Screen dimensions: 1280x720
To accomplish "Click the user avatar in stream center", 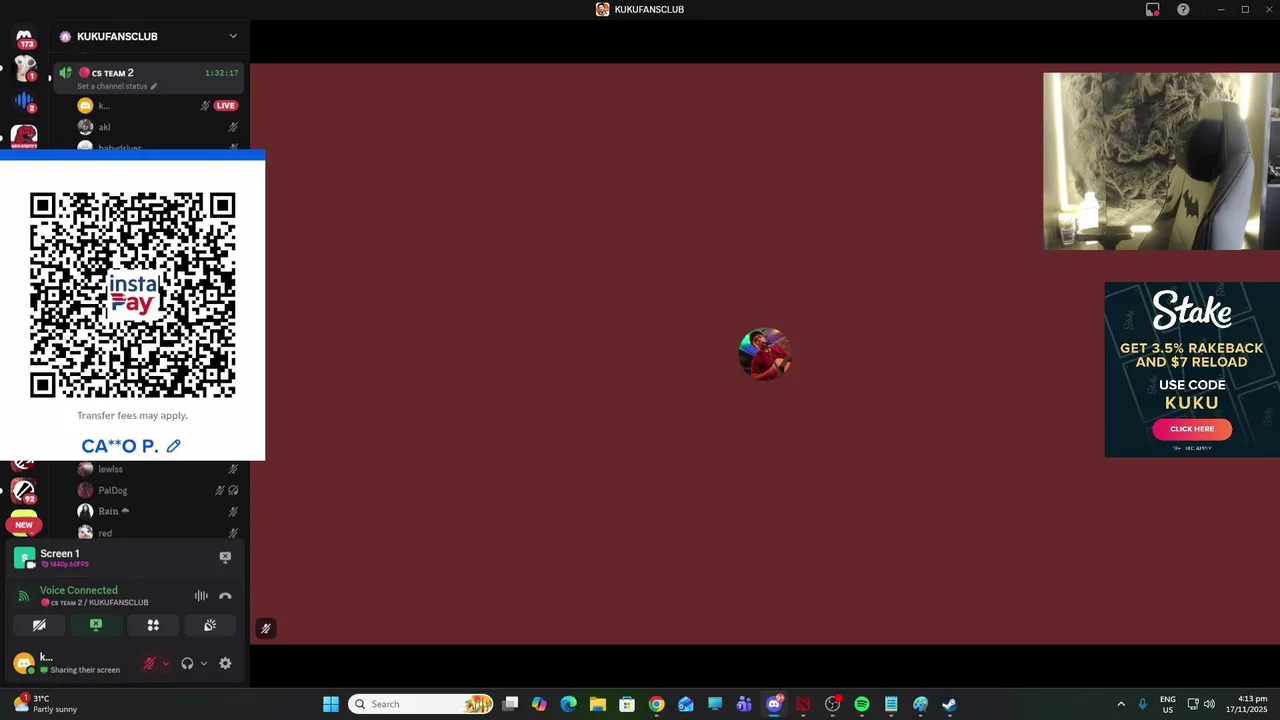I will [765, 354].
